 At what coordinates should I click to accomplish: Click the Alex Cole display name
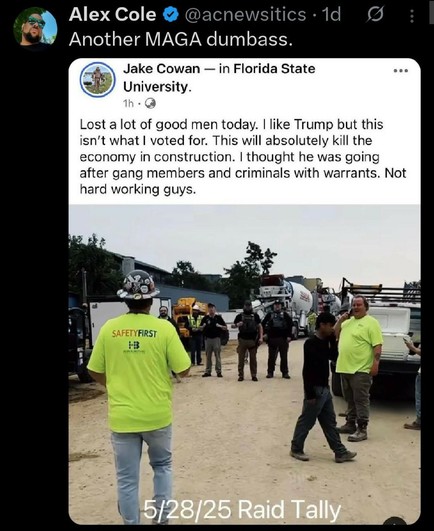pos(112,15)
